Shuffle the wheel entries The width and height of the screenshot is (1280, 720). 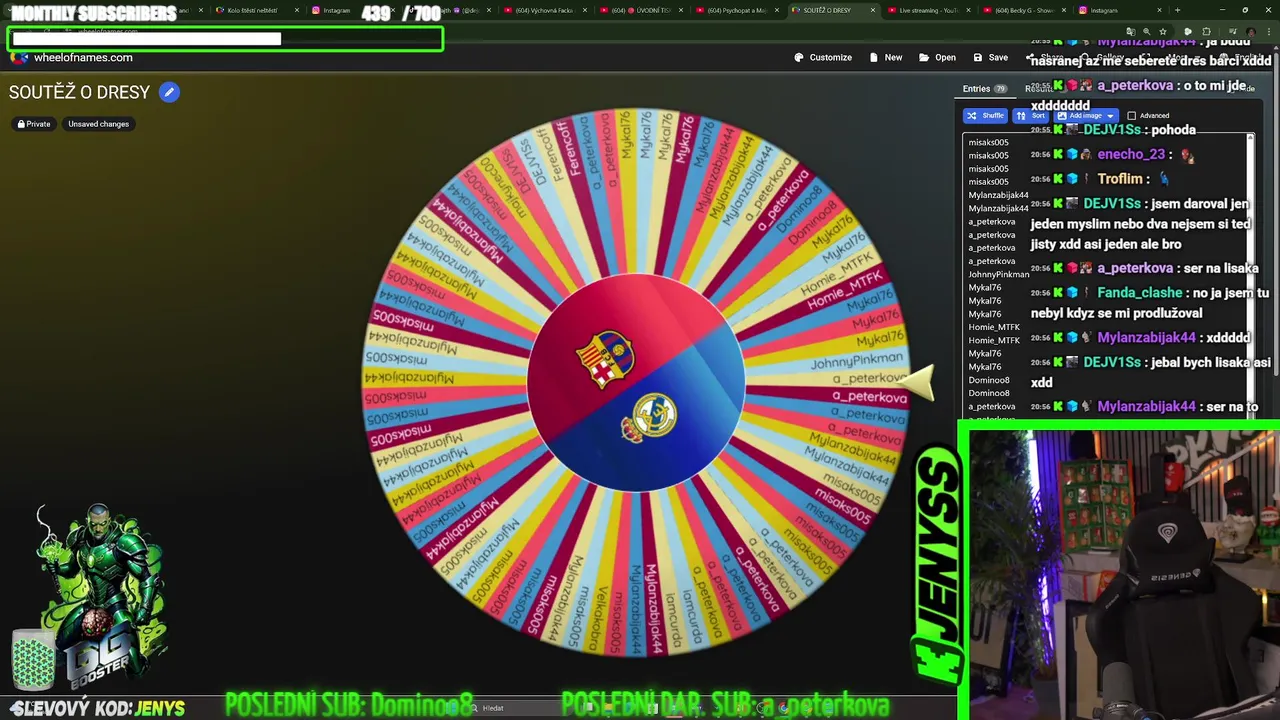coord(985,115)
